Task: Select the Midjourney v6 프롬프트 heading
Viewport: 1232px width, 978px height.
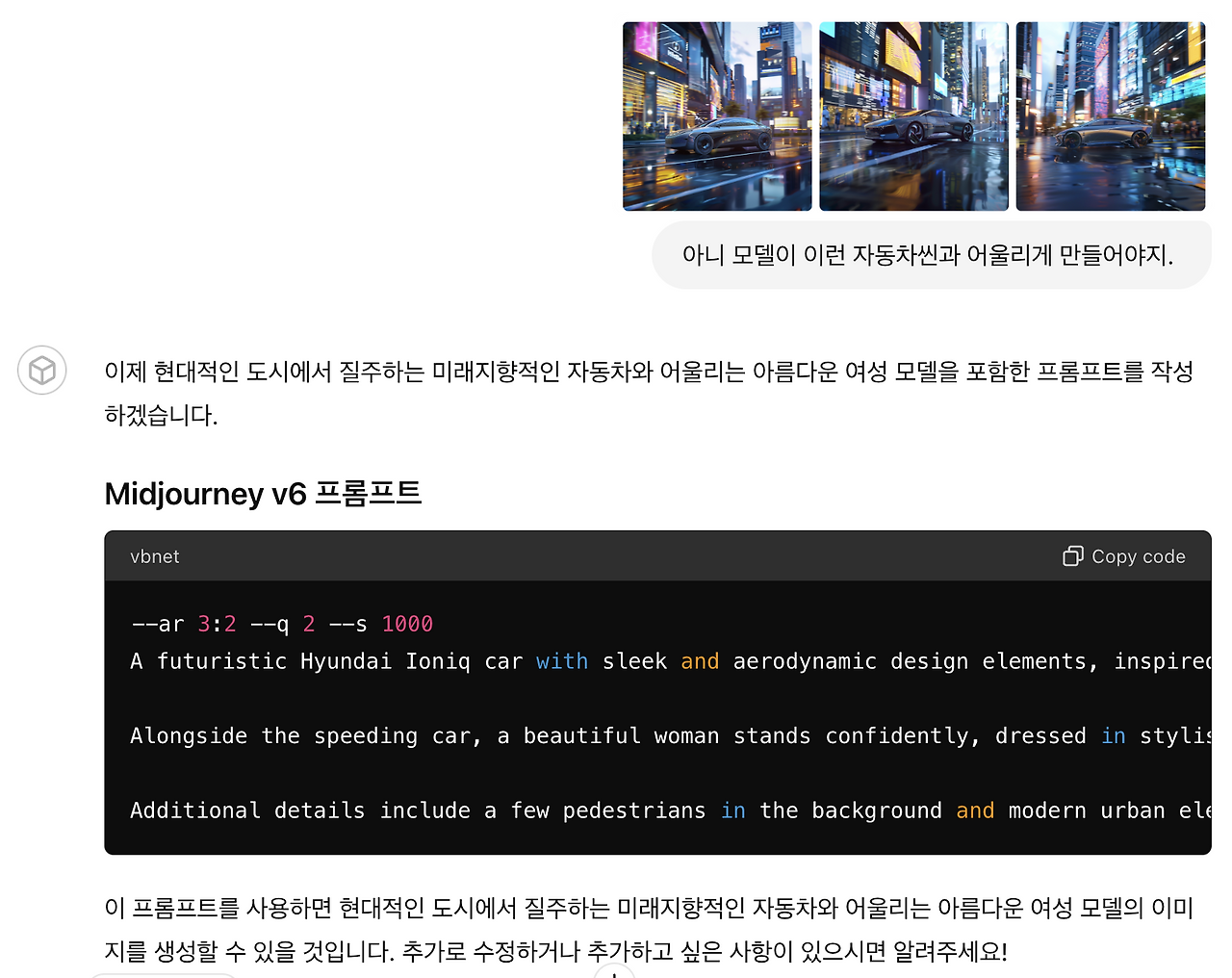Action: coord(263,493)
